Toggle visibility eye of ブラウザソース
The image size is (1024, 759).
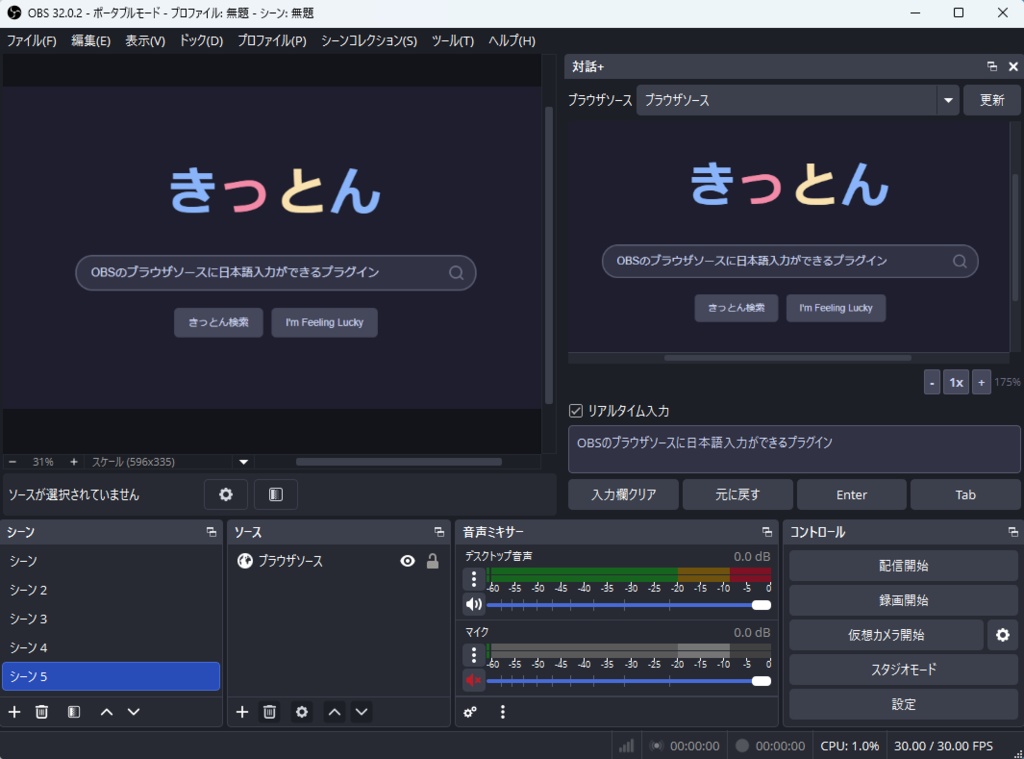pos(407,561)
